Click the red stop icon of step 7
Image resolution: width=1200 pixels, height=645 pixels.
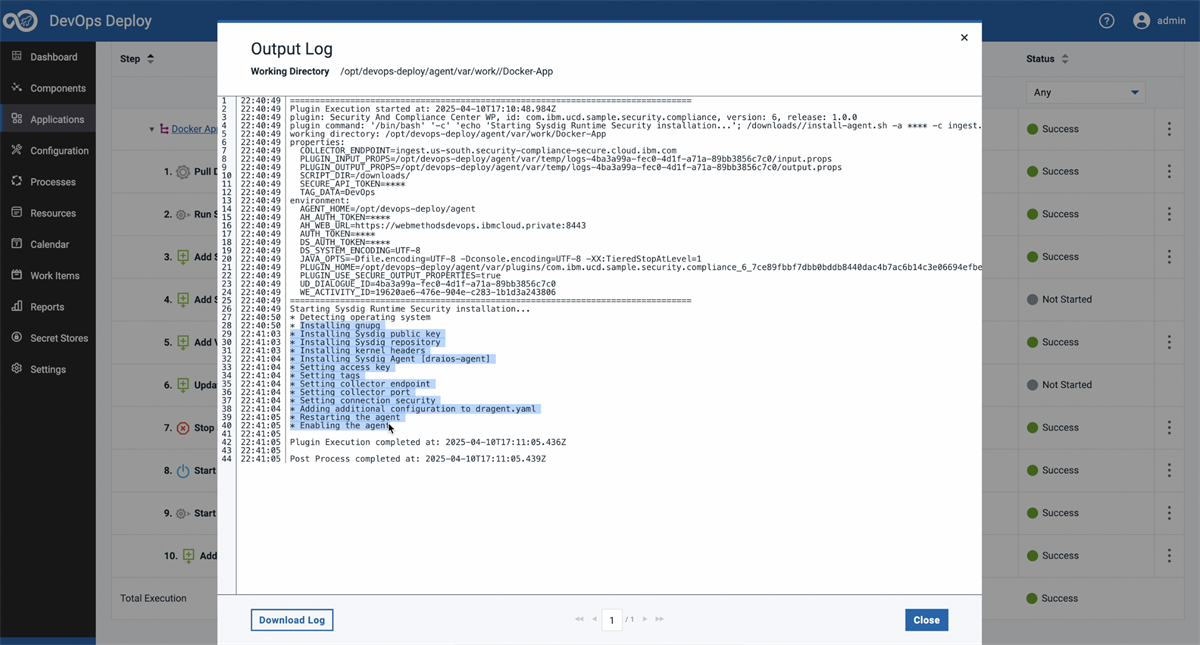coord(183,428)
